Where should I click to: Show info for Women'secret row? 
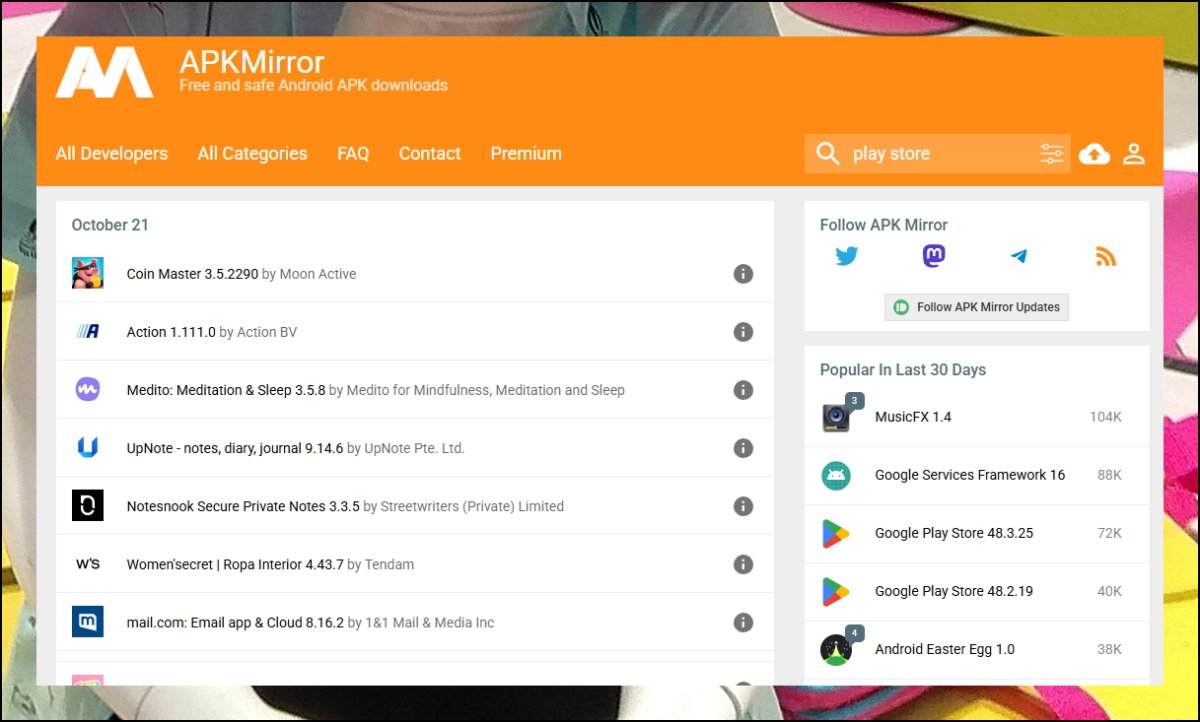(x=743, y=564)
